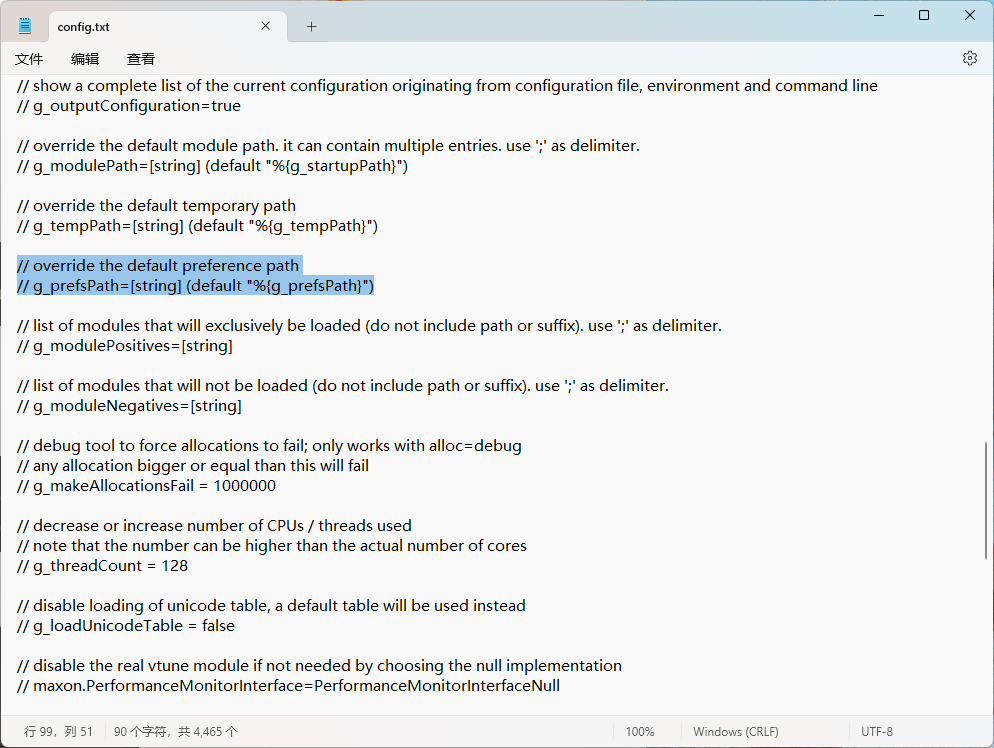Viewport: 994px width, 748px height.
Task: Click the vertical scrollbar thumb
Action: [x=986, y=501]
